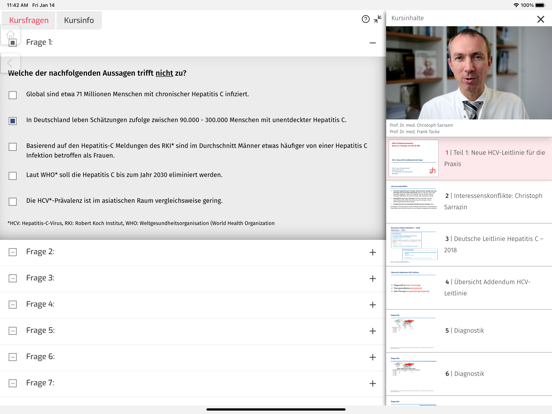Viewport: 552px width, 414px height.
Task: Click the question 'Welche der nachfolgenden Aussagen'
Action: click(97, 73)
